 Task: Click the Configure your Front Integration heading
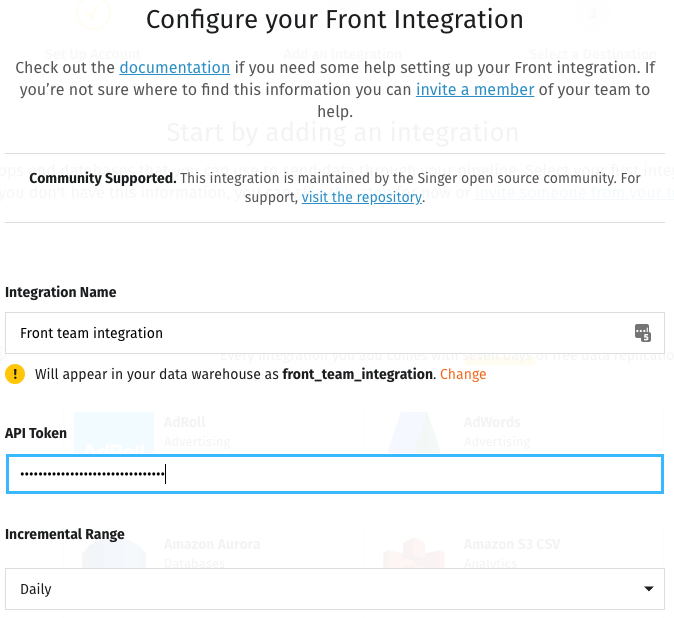[x=335, y=20]
